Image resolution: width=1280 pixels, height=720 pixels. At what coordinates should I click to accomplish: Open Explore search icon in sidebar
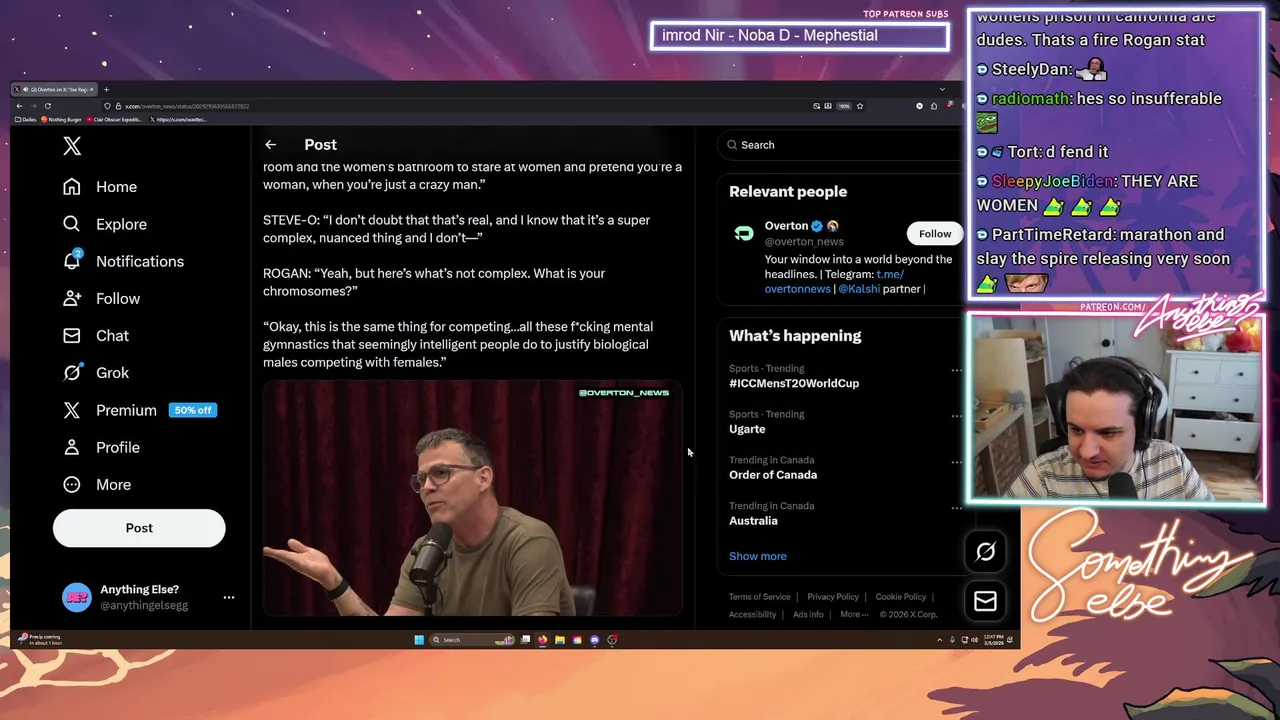point(72,224)
